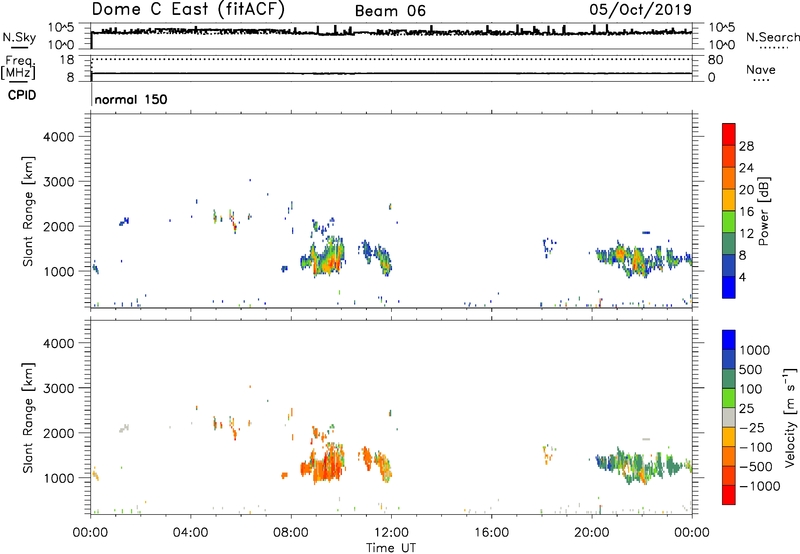
Task: Click the power panel 'Slant Range [km]' axis title
Action: click(28, 211)
